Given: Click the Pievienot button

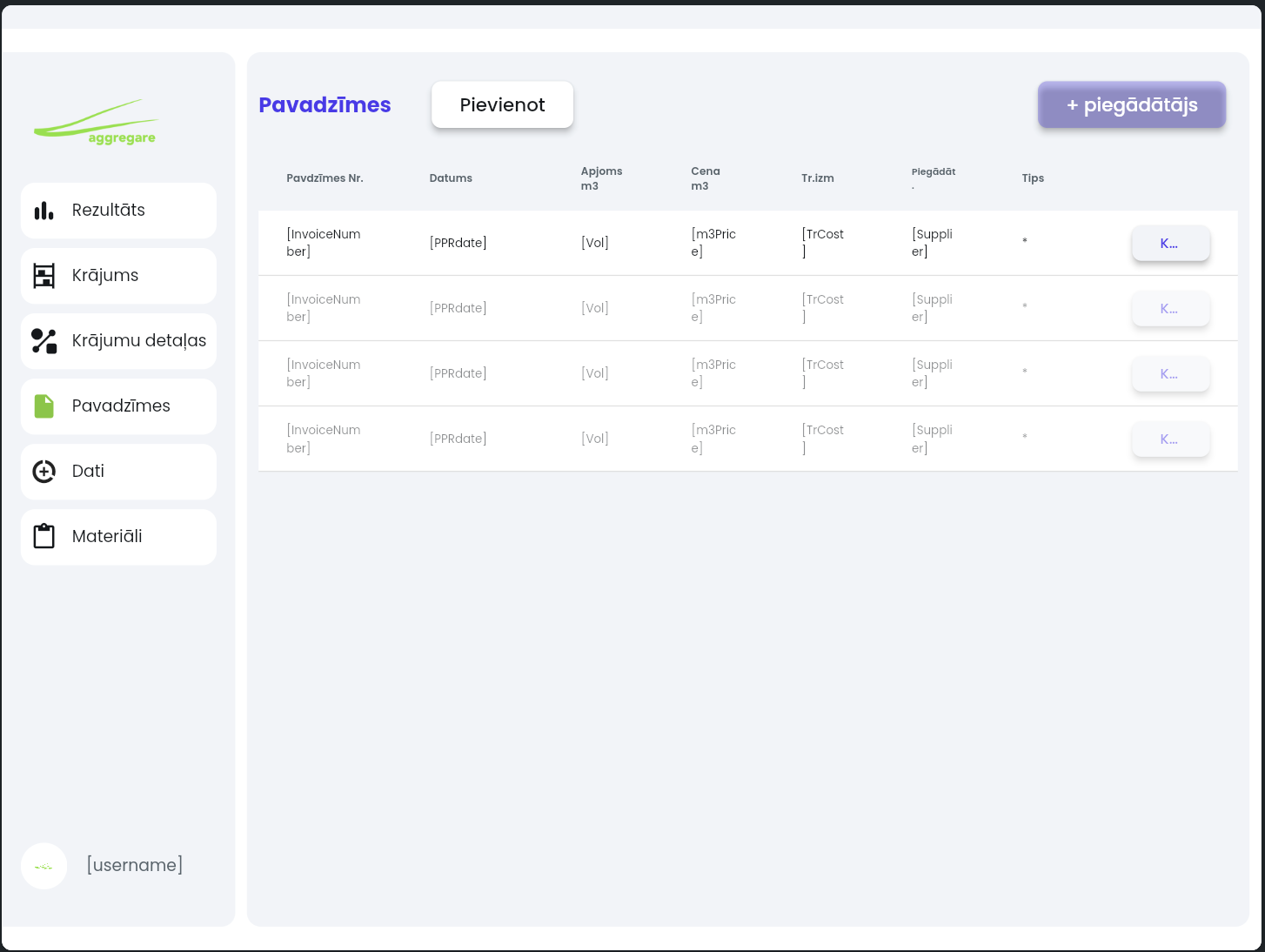Looking at the screenshot, I should (x=502, y=105).
